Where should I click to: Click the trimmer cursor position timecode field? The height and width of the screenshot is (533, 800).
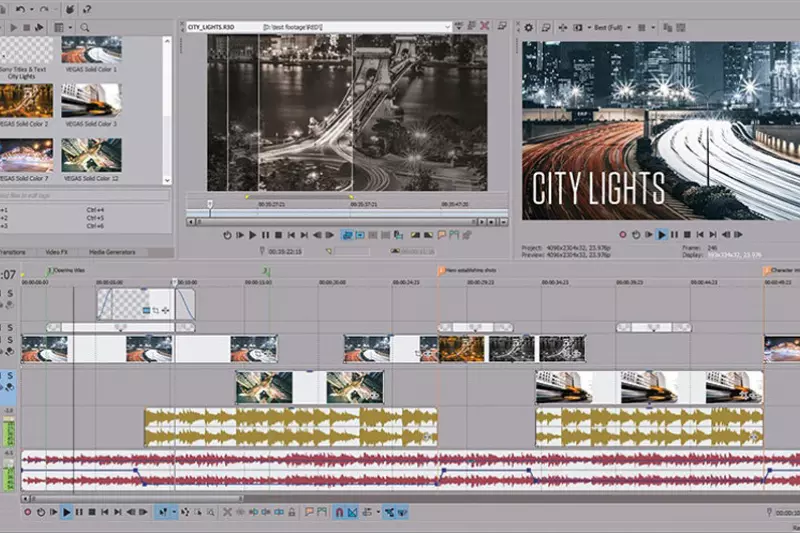(x=285, y=251)
